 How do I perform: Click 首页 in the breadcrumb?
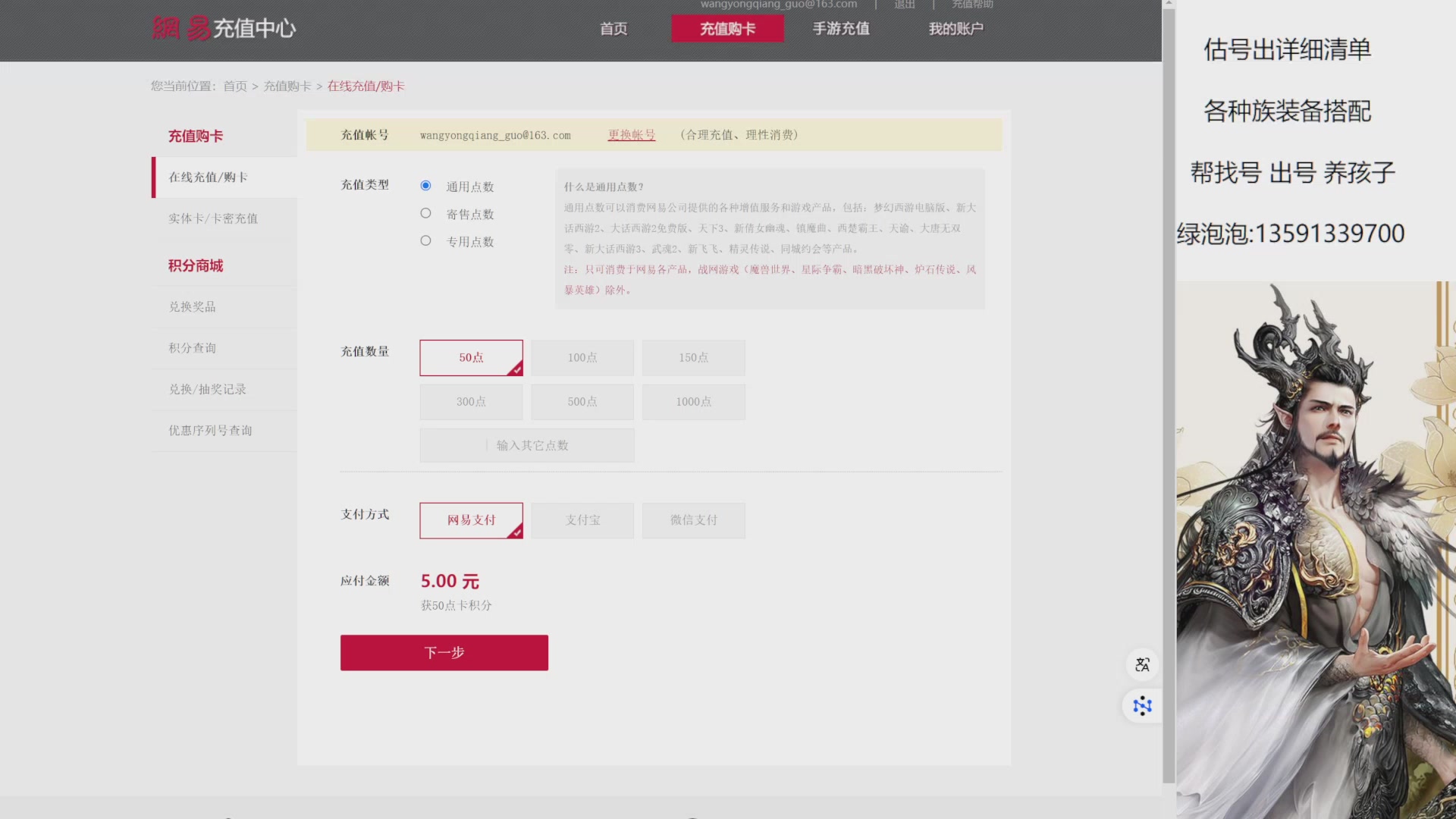pyautogui.click(x=235, y=86)
